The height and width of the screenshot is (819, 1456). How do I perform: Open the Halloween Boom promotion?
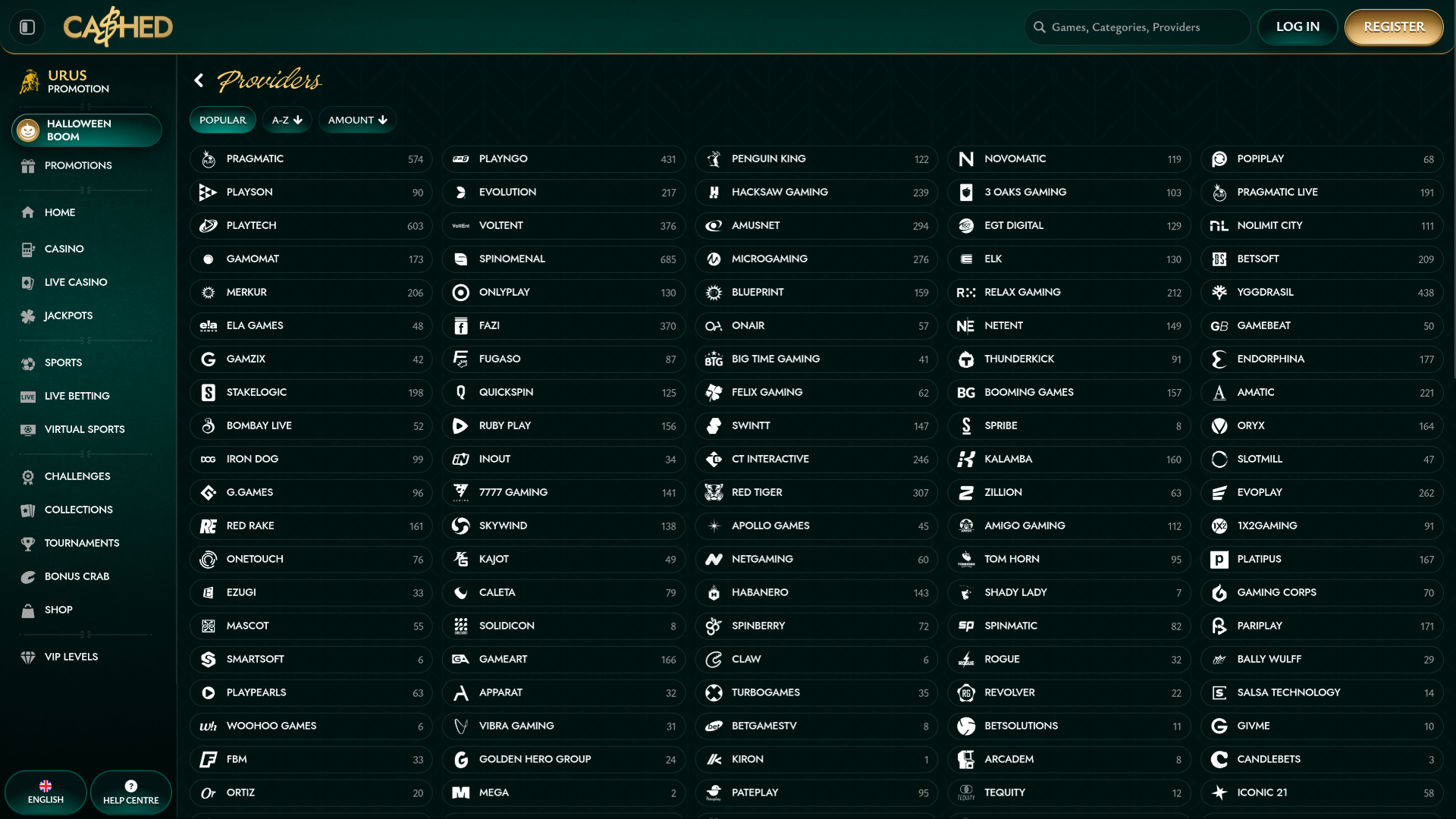(x=86, y=130)
